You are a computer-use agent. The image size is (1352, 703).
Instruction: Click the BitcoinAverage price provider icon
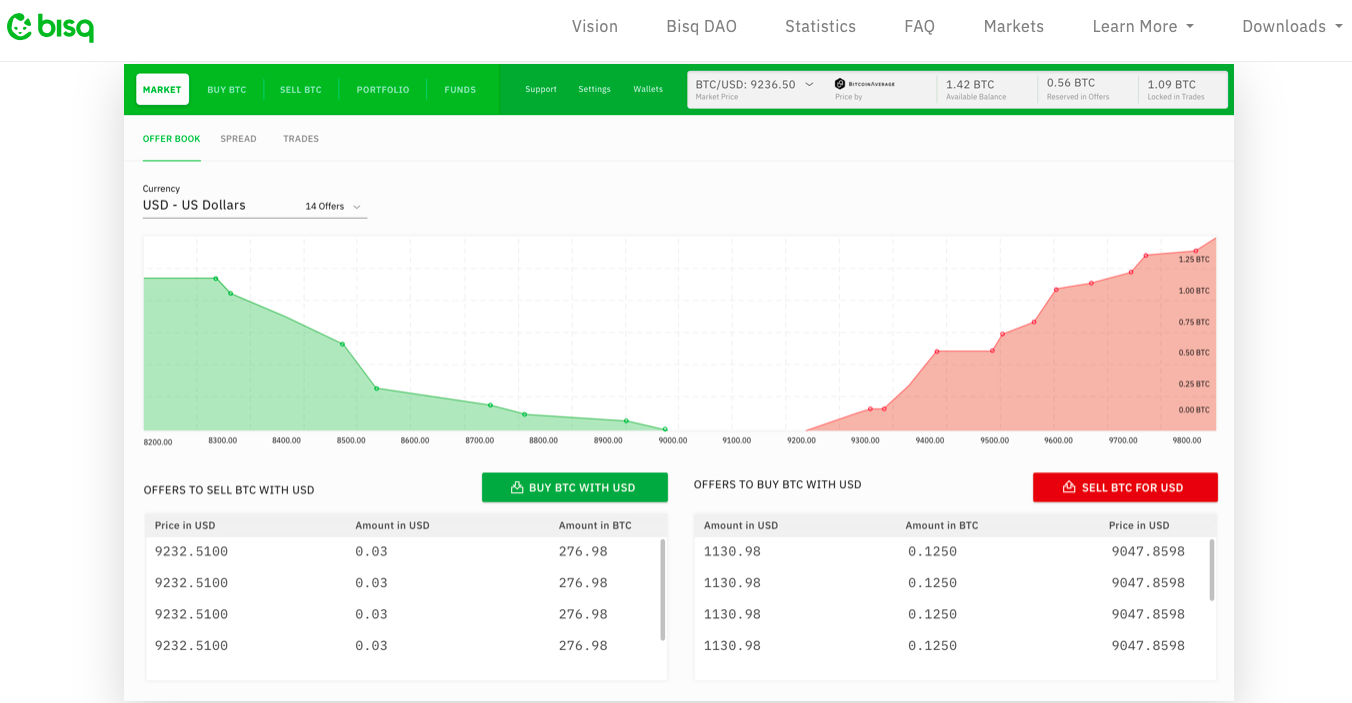(865, 84)
